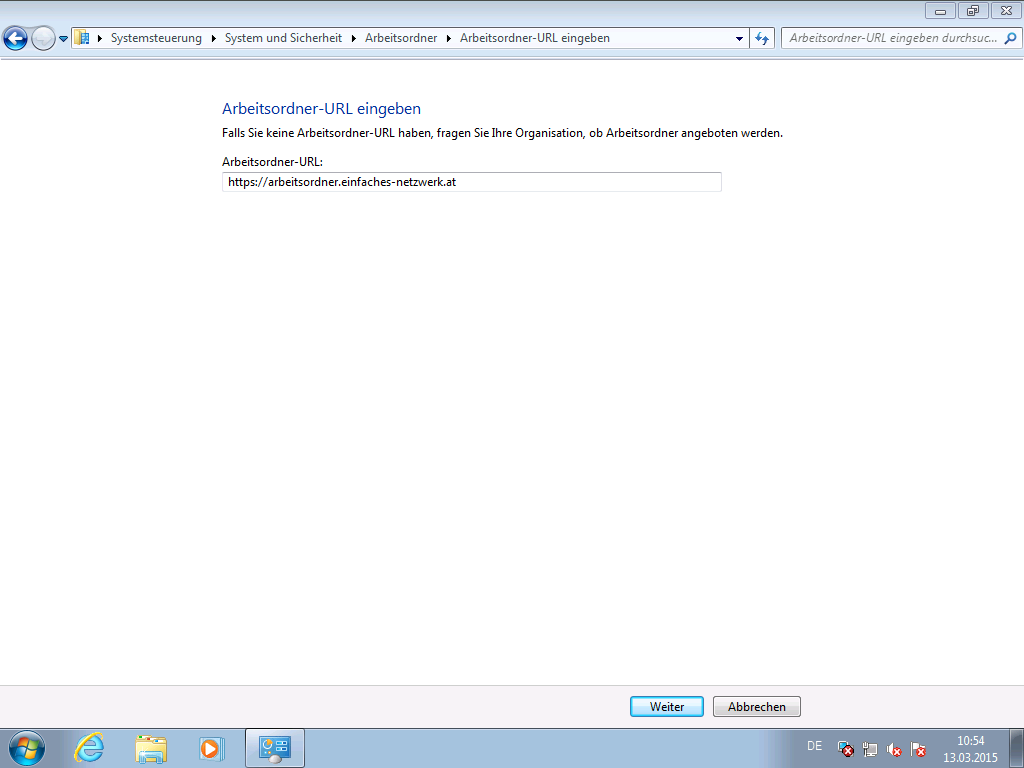The image size is (1024, 768).
Task: Open the Action Center flag icon
Action: (x=918, y=749)
